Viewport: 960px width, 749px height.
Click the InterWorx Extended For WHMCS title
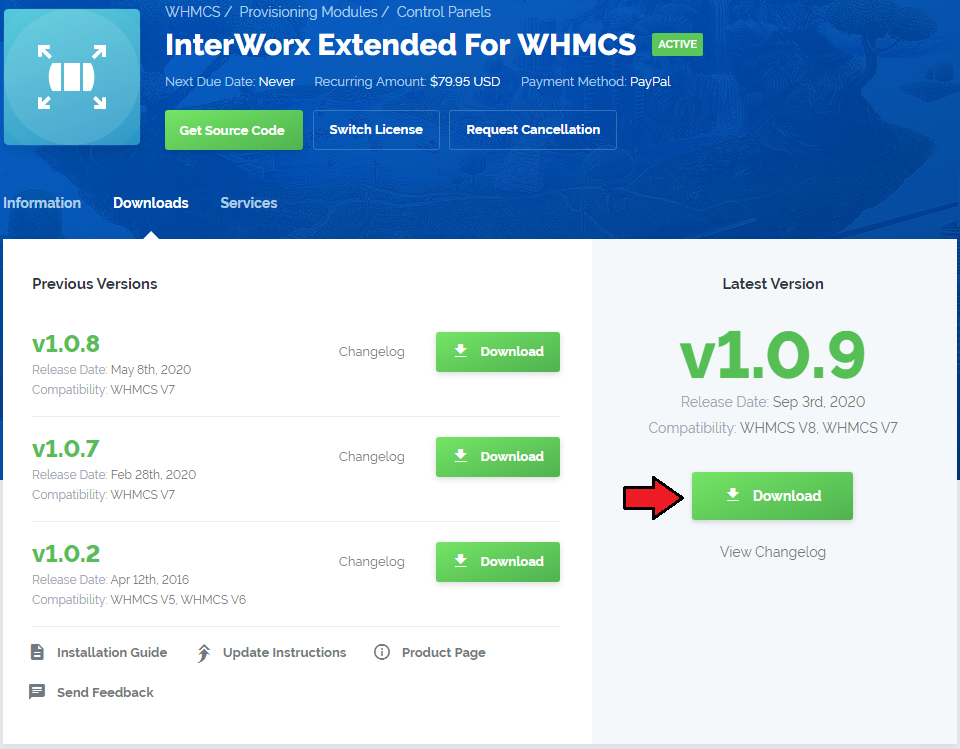tap(400, 45)
